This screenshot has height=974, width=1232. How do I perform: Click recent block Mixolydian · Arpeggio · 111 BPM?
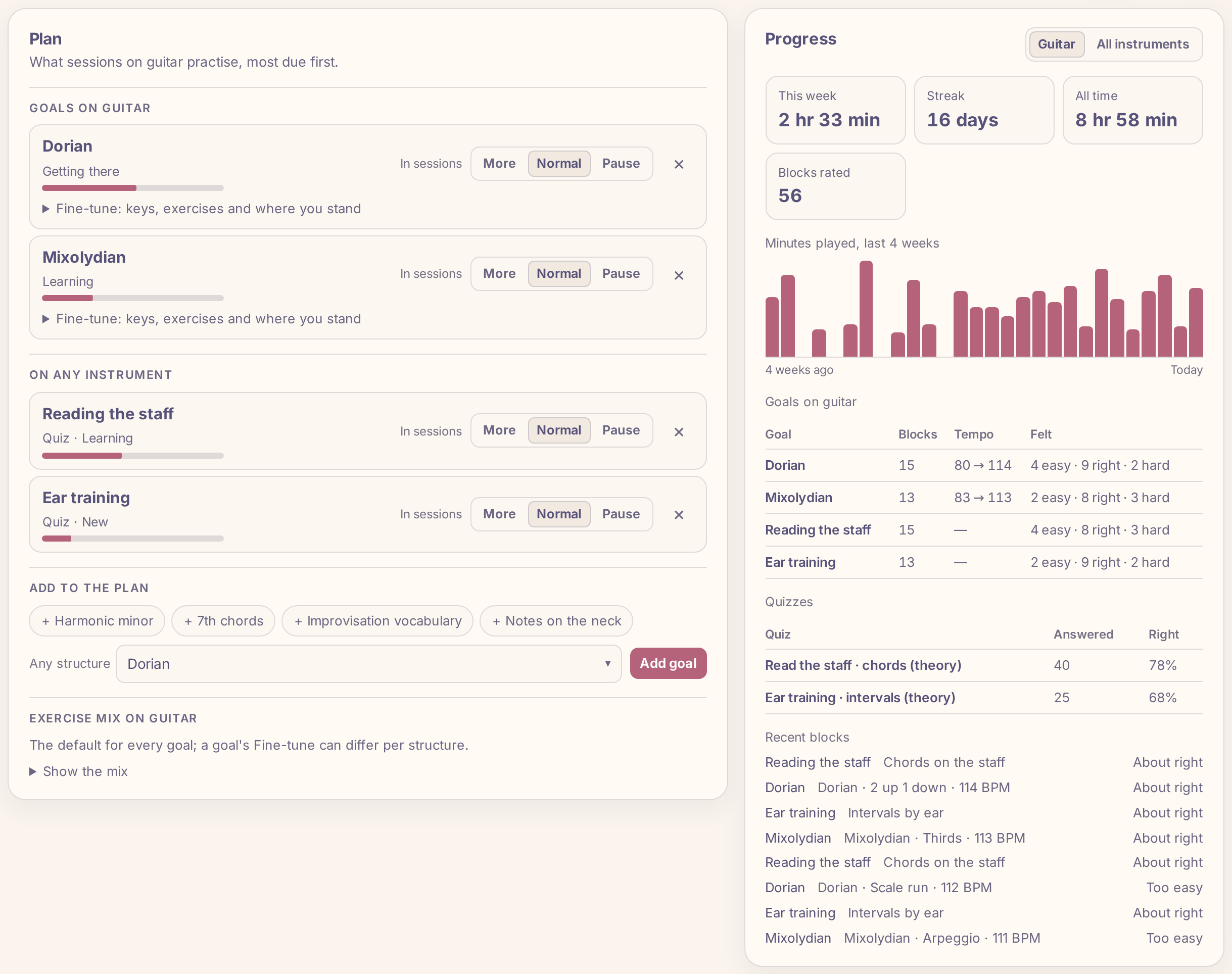984,939
